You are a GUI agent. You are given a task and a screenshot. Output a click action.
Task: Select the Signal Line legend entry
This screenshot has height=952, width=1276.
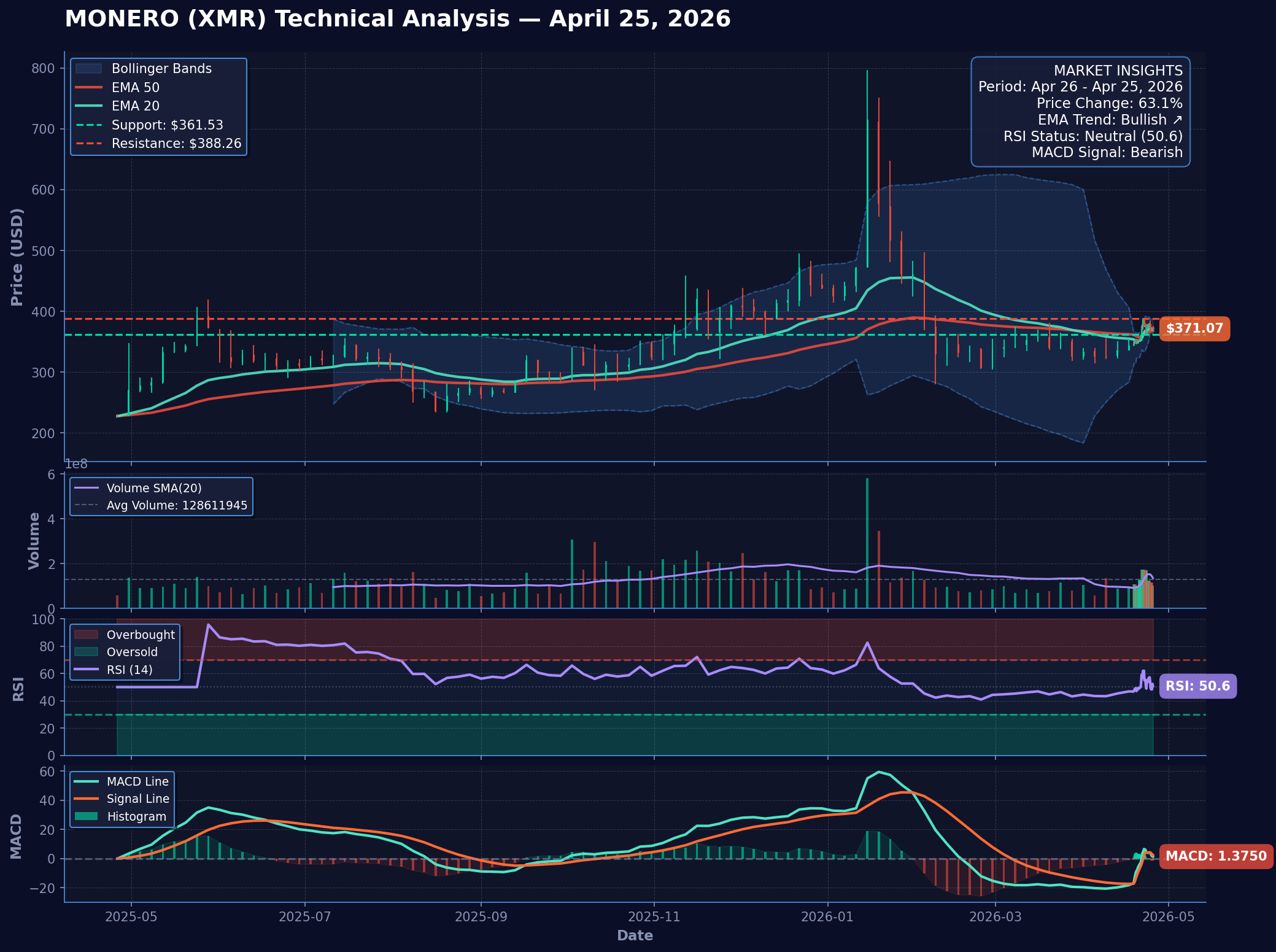point(137,799)
